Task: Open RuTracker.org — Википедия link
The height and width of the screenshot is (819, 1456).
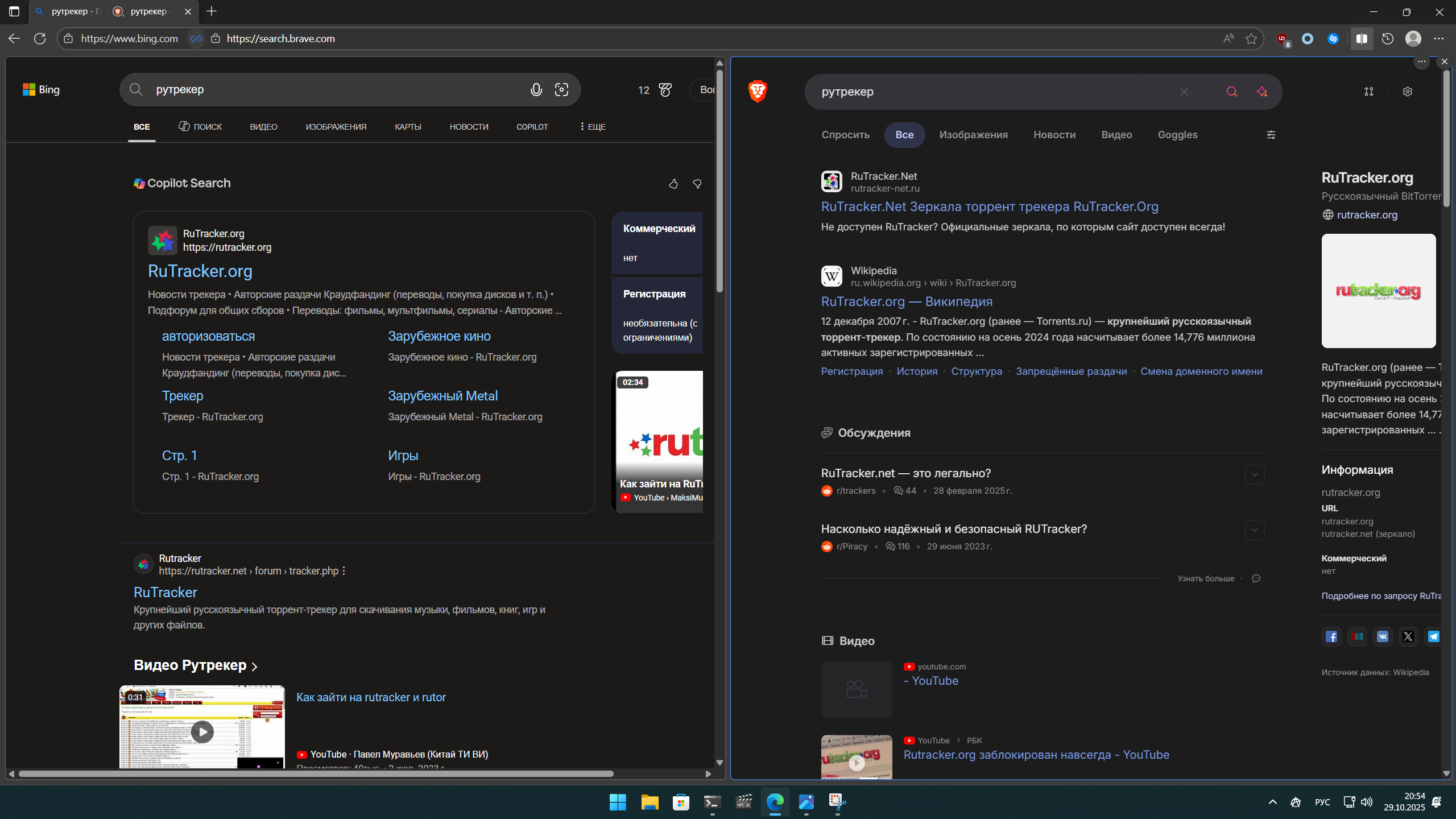Action: click(x=907, y=301)
